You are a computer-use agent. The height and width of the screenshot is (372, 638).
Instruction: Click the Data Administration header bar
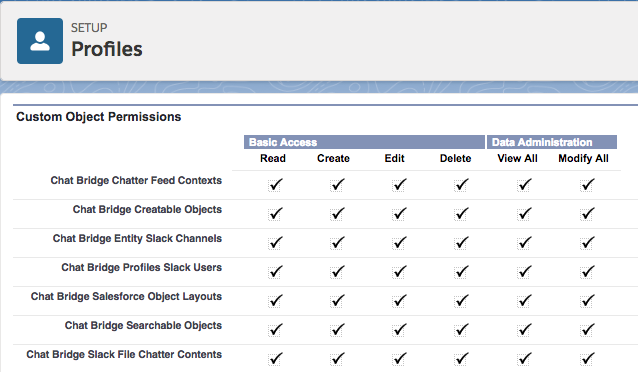(552, 142)
